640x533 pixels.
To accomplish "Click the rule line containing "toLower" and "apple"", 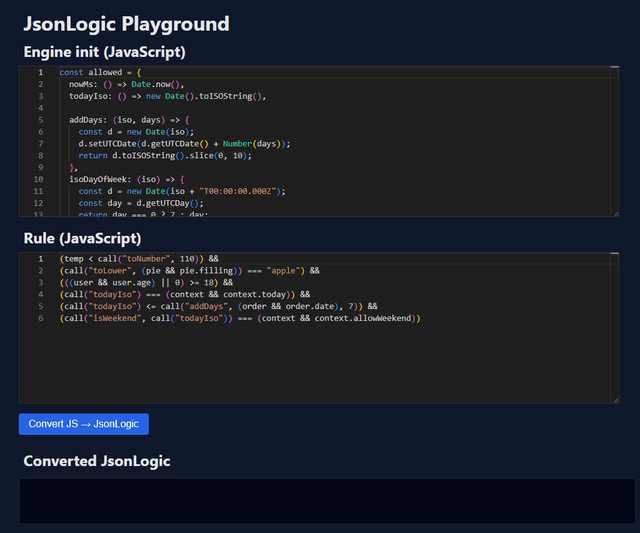I will tap(189, 271).
